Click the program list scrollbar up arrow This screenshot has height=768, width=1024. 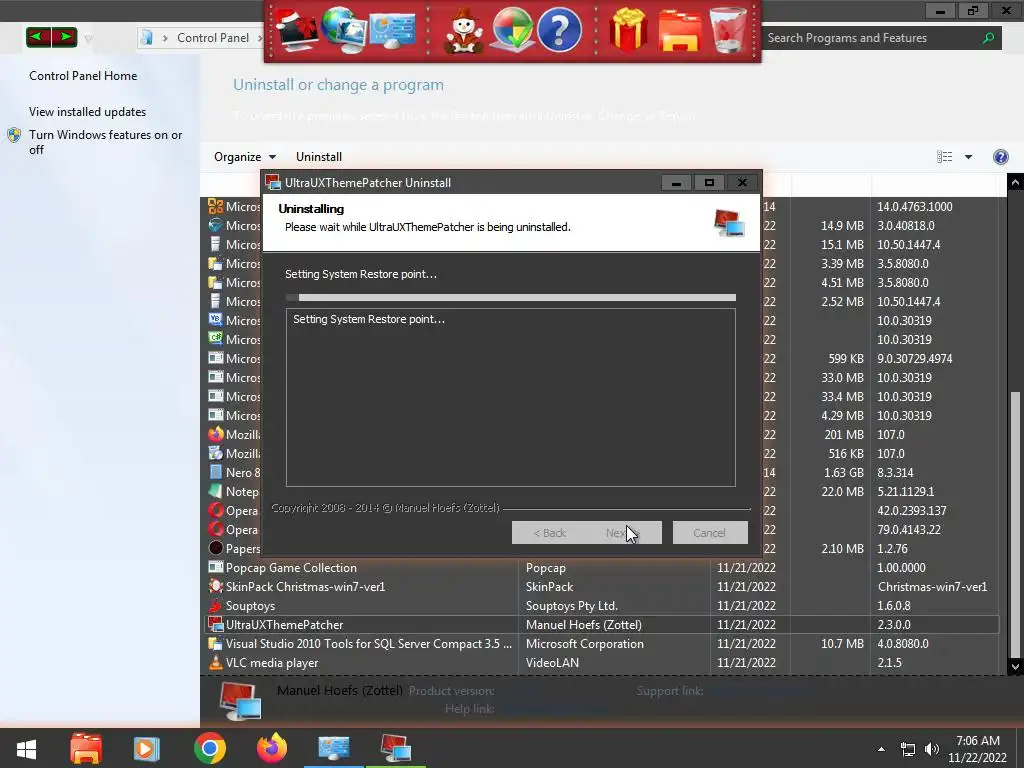[1015, 183]
